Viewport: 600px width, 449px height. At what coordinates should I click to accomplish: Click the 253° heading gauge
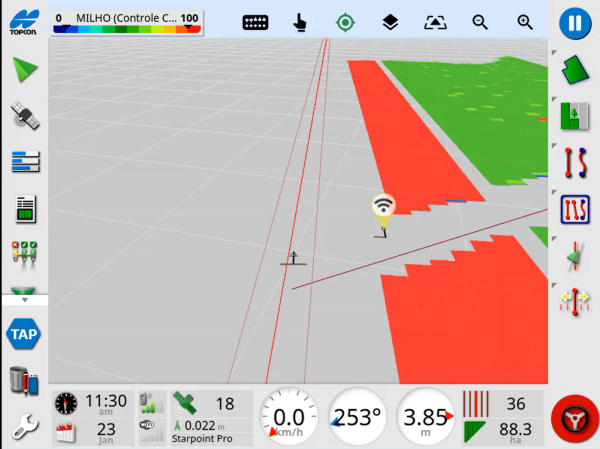[357, 417]
